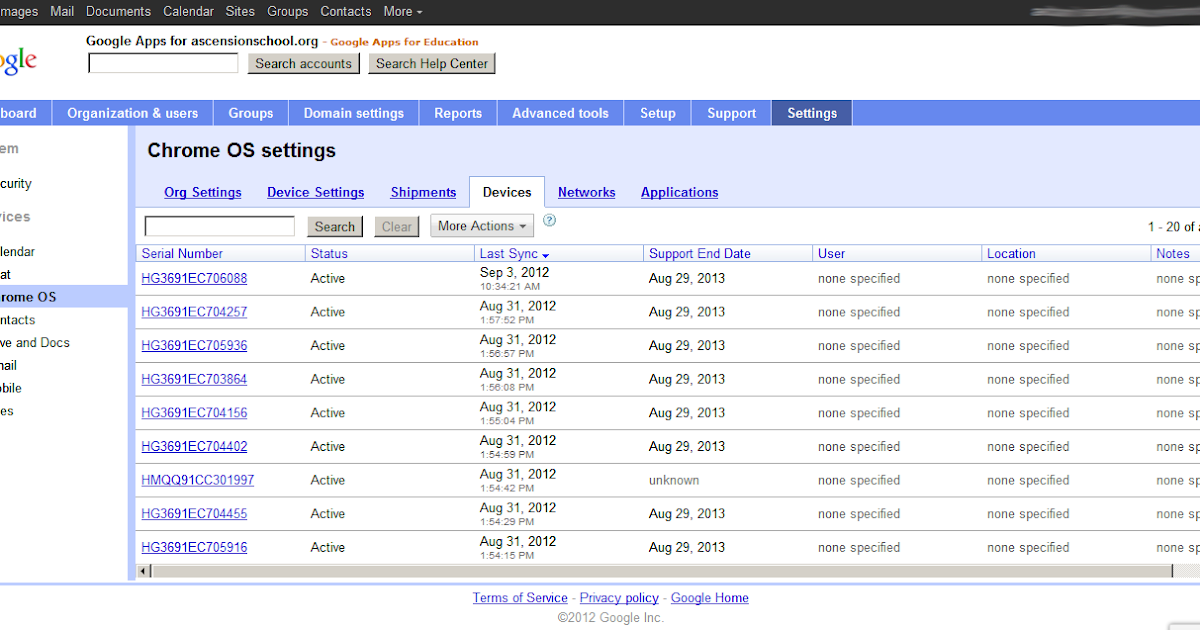
Task: Sort by Notes column header
Action: pos(1173,254)
